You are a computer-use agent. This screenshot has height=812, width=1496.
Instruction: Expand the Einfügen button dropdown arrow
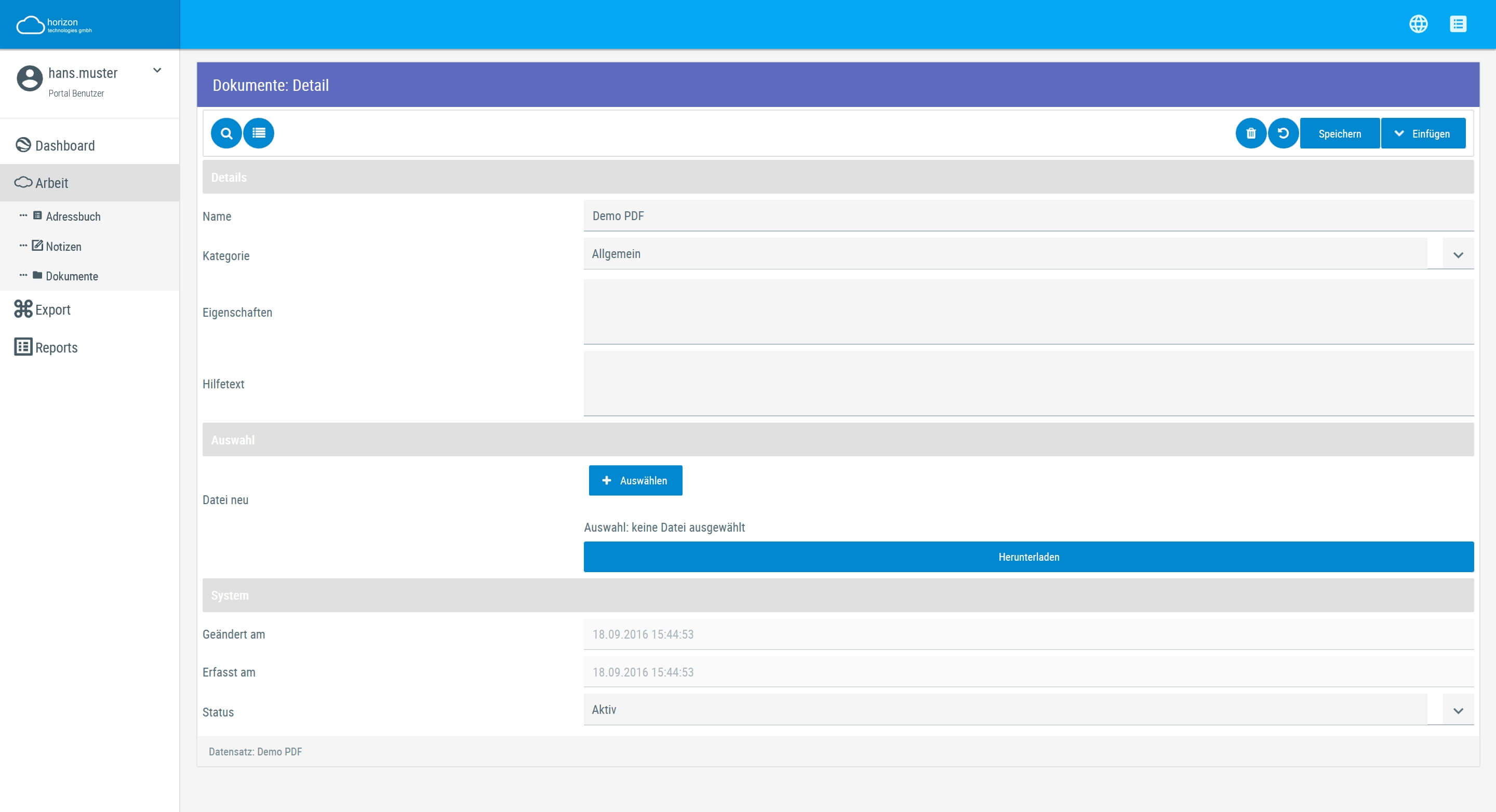click(x=1398, y=133)
